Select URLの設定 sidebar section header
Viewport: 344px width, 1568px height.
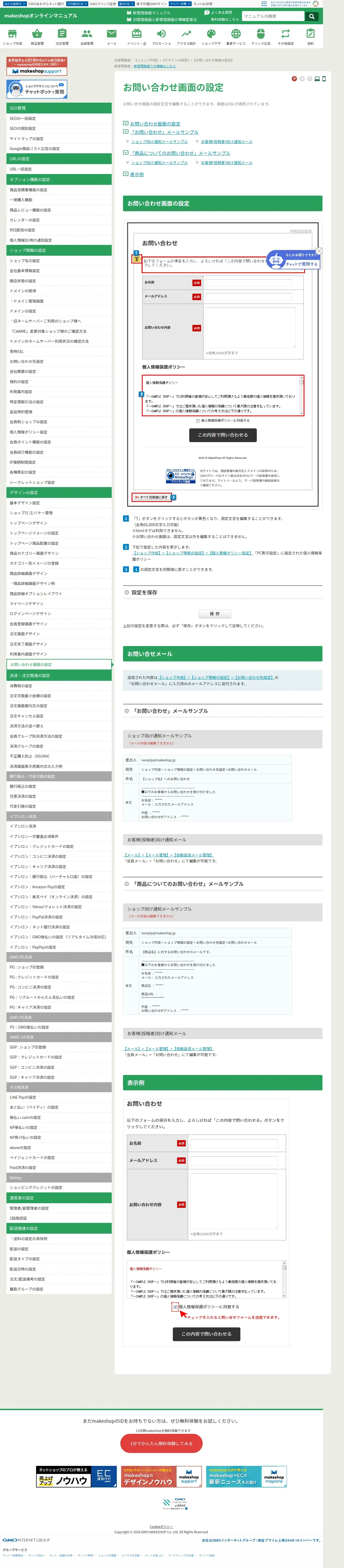click(x=59, y=159)
